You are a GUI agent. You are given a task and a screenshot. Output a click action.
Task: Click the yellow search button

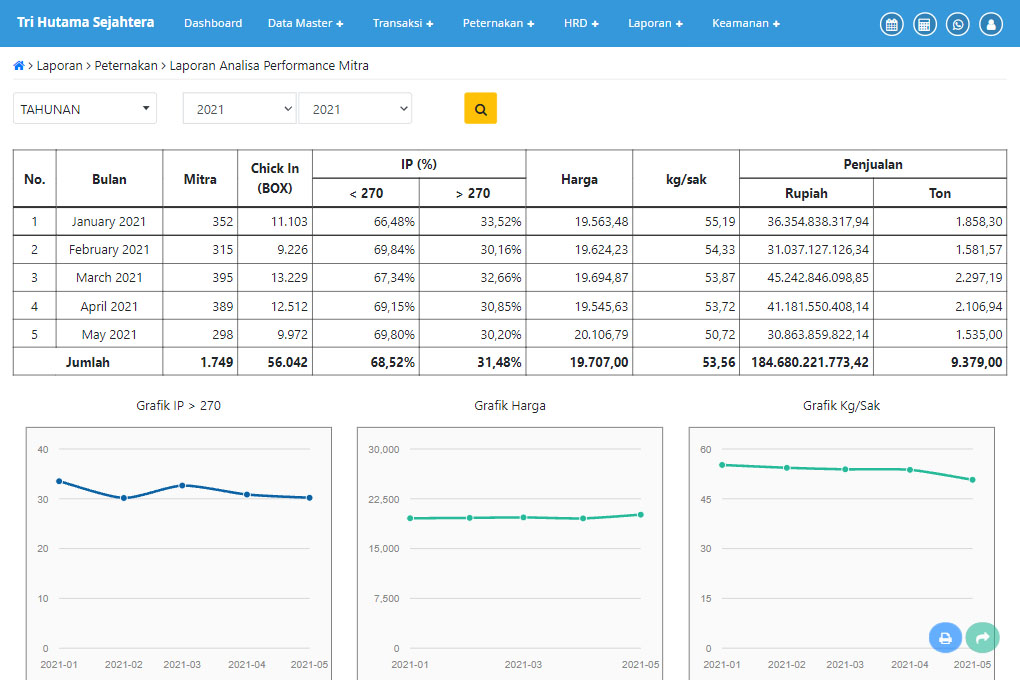[480, 109]
